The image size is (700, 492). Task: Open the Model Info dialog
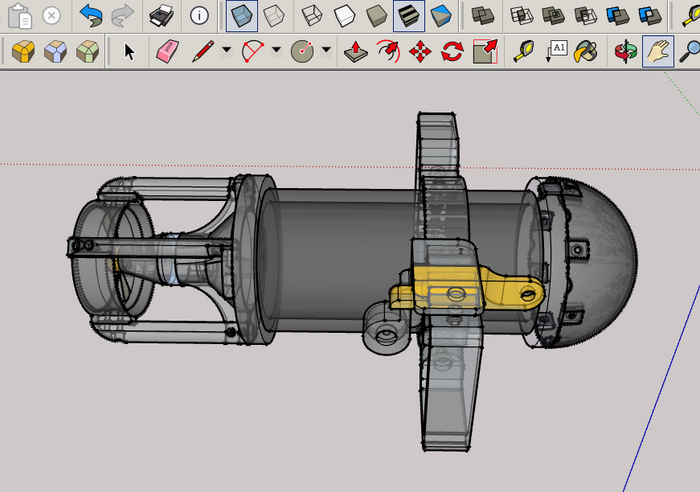click(200, 16)
